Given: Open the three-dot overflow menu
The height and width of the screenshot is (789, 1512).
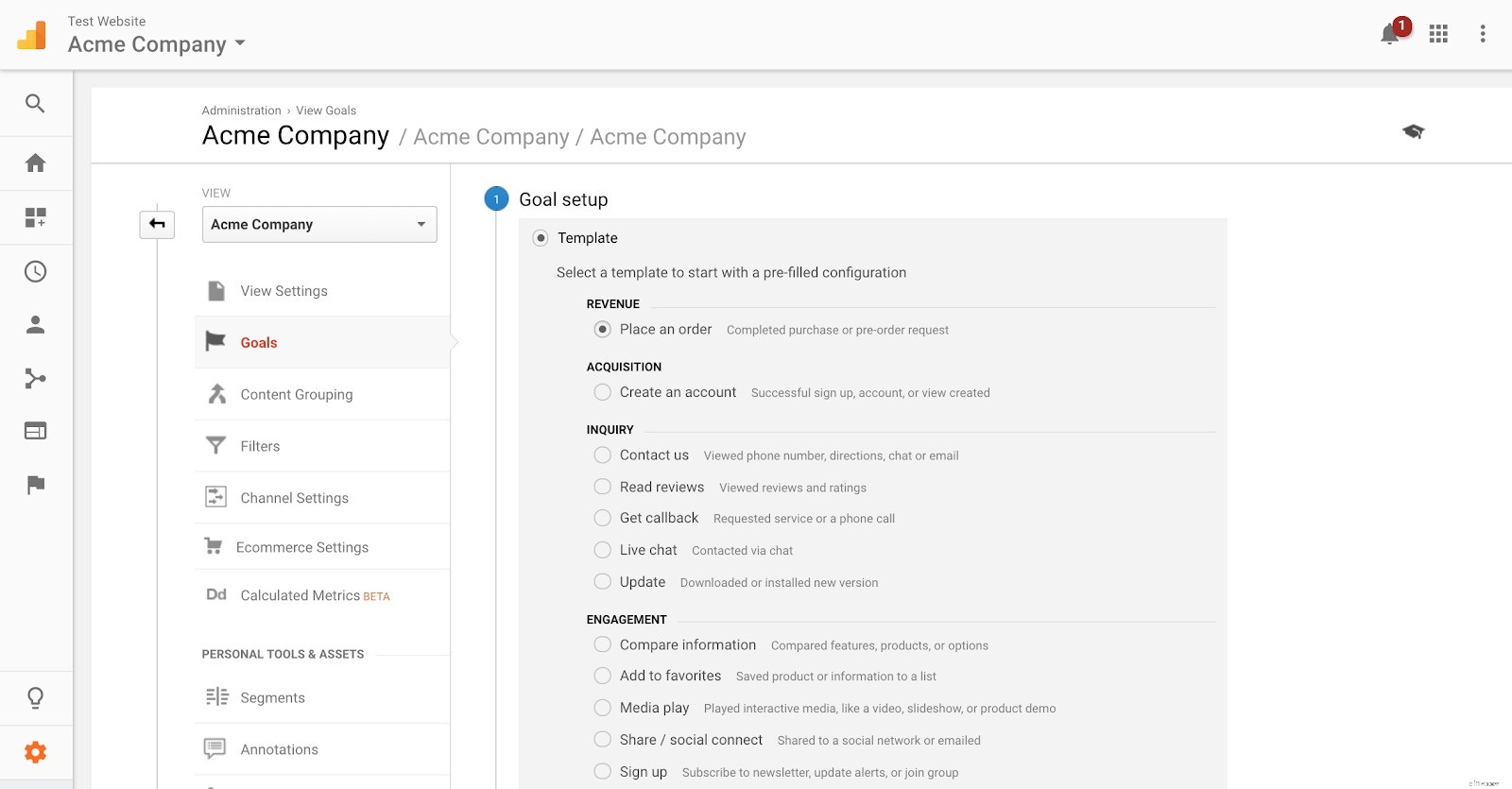Looking at the screenshot, I should (x=1483, y=34).
